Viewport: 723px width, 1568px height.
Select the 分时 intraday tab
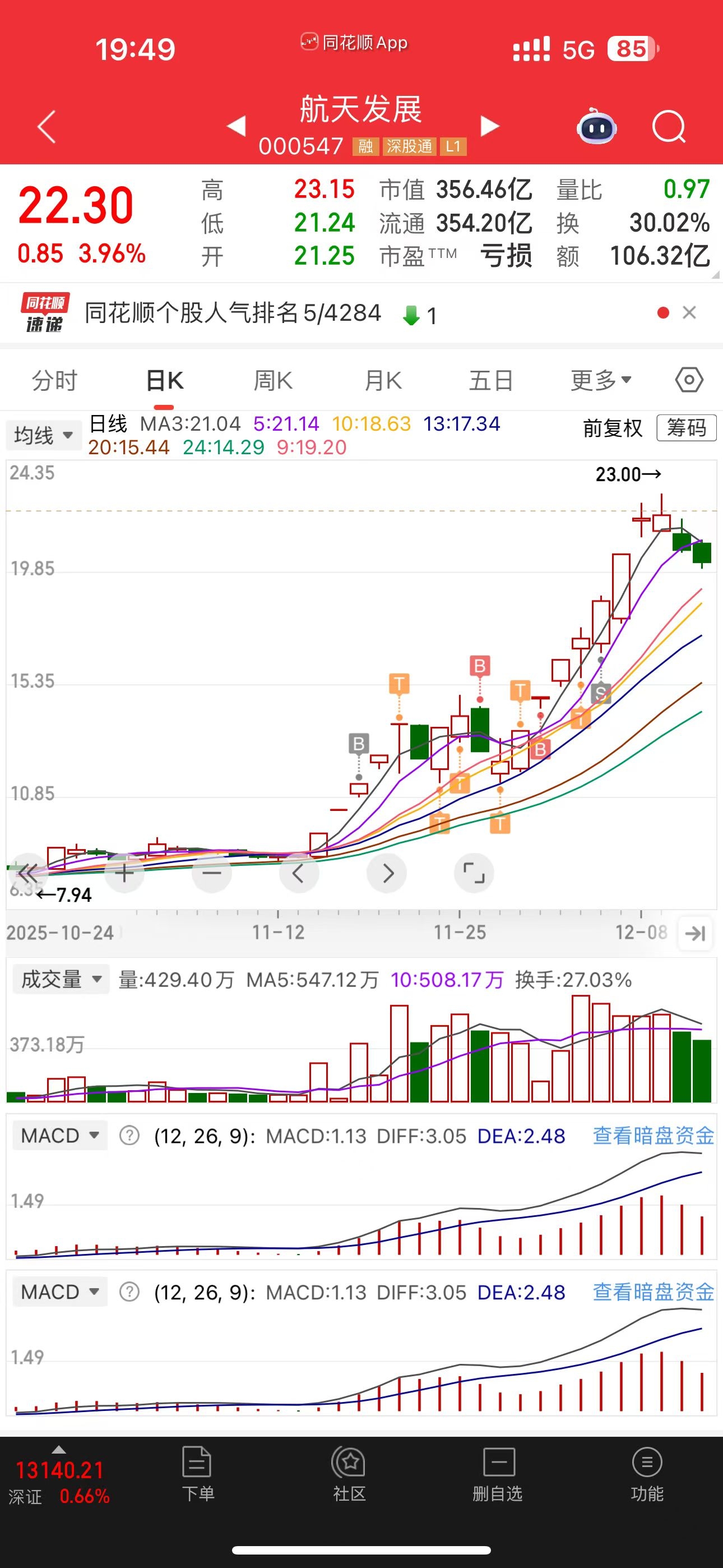click(x=55, y=381)
